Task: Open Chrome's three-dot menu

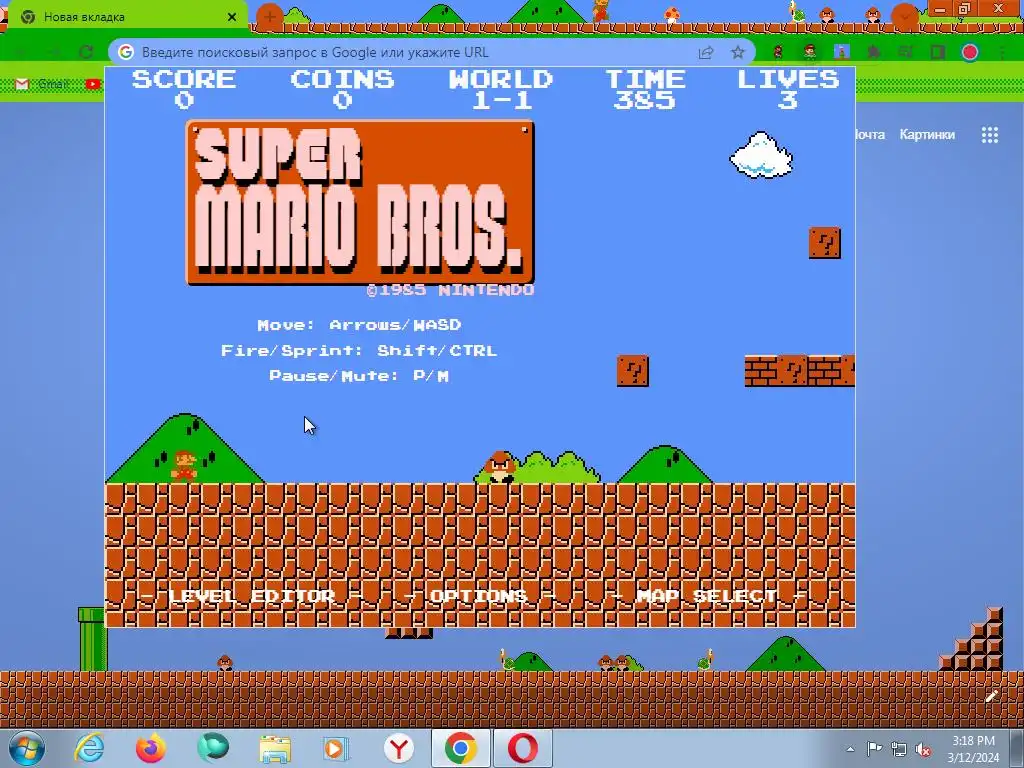Action: [1002, 52]
